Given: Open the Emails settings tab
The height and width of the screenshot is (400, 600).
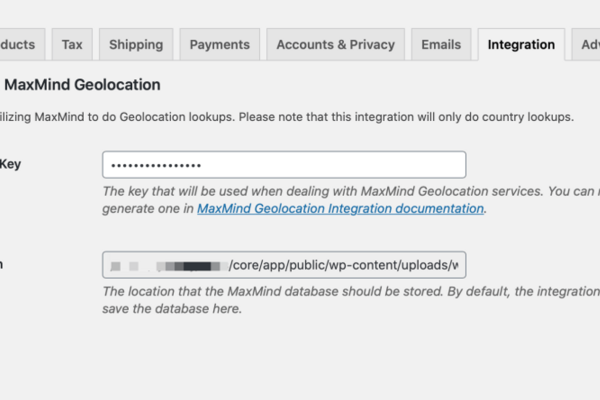Looking at the screenshot, I should pyautogui.click(x=441, y=44).
